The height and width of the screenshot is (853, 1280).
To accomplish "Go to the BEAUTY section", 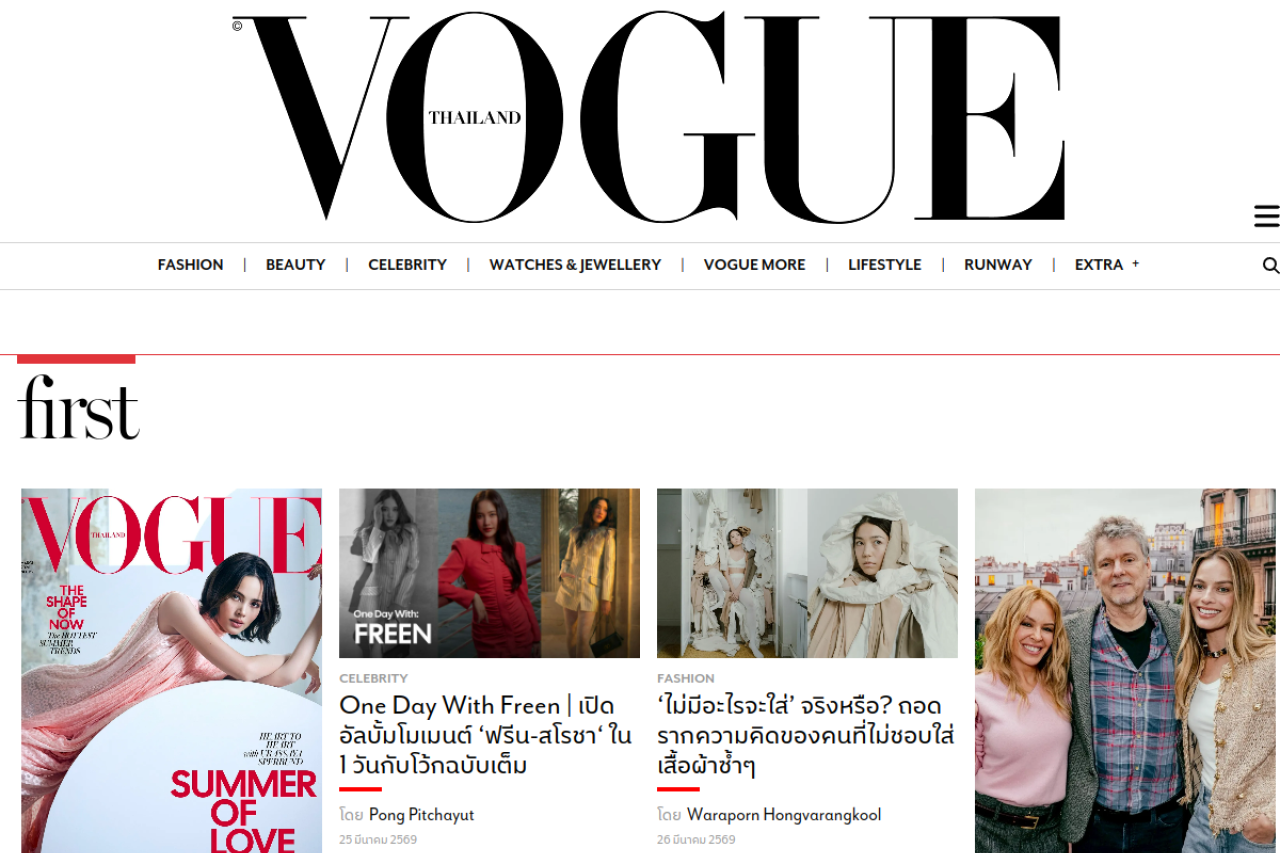I will (295, 265).
